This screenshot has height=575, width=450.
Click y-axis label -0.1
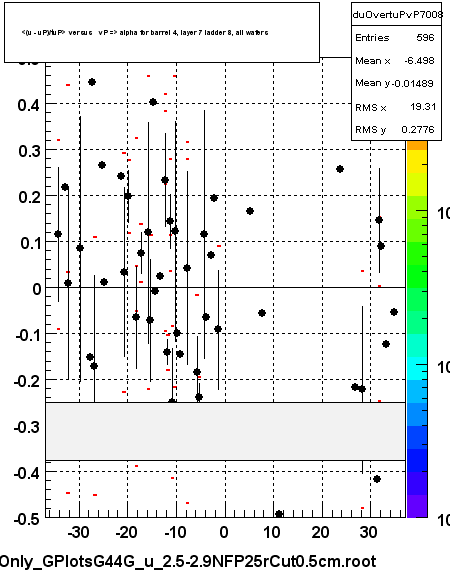pos(27,335)
